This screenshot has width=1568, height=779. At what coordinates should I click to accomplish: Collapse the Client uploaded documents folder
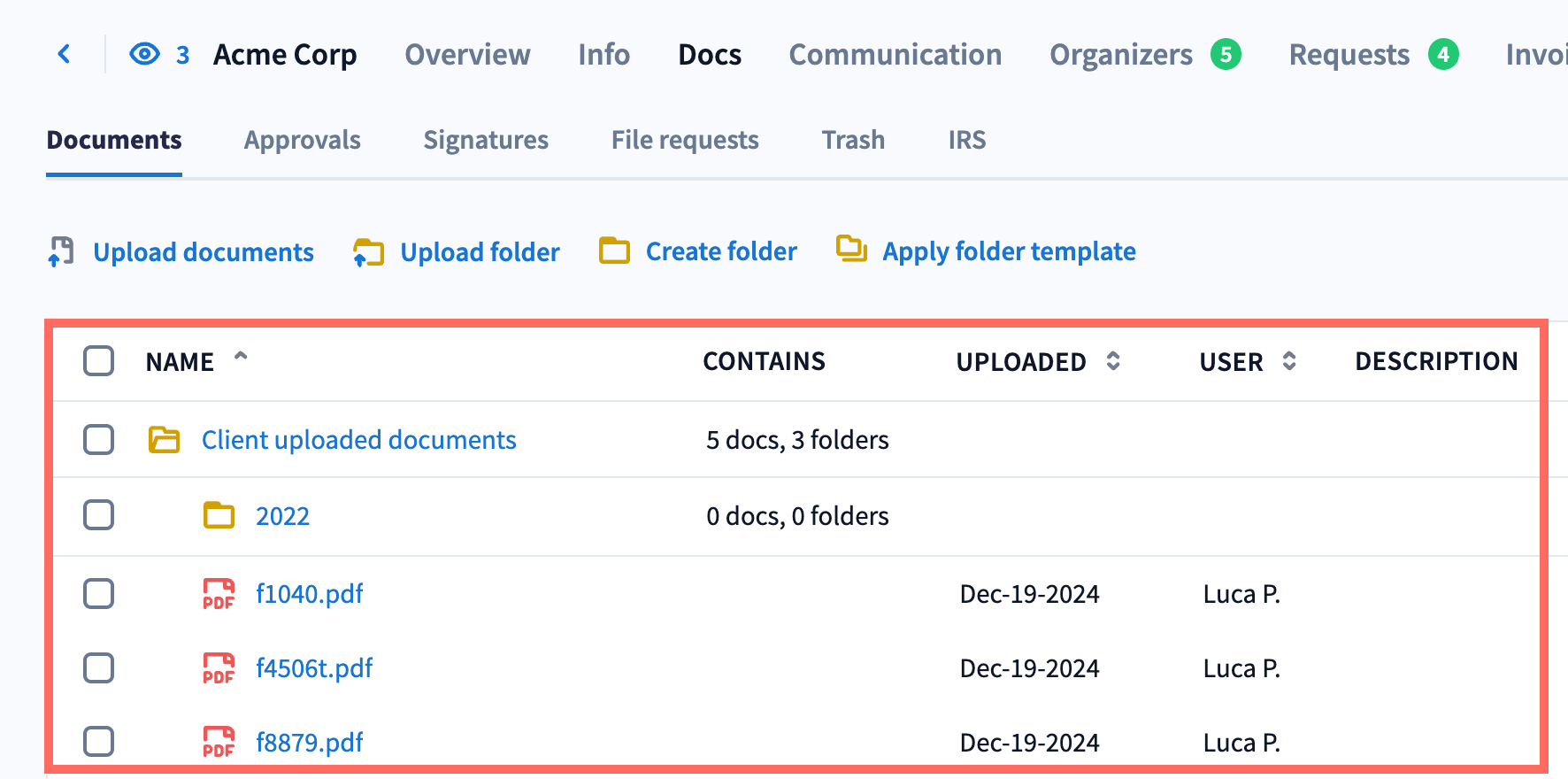click(x=164, y=440)
